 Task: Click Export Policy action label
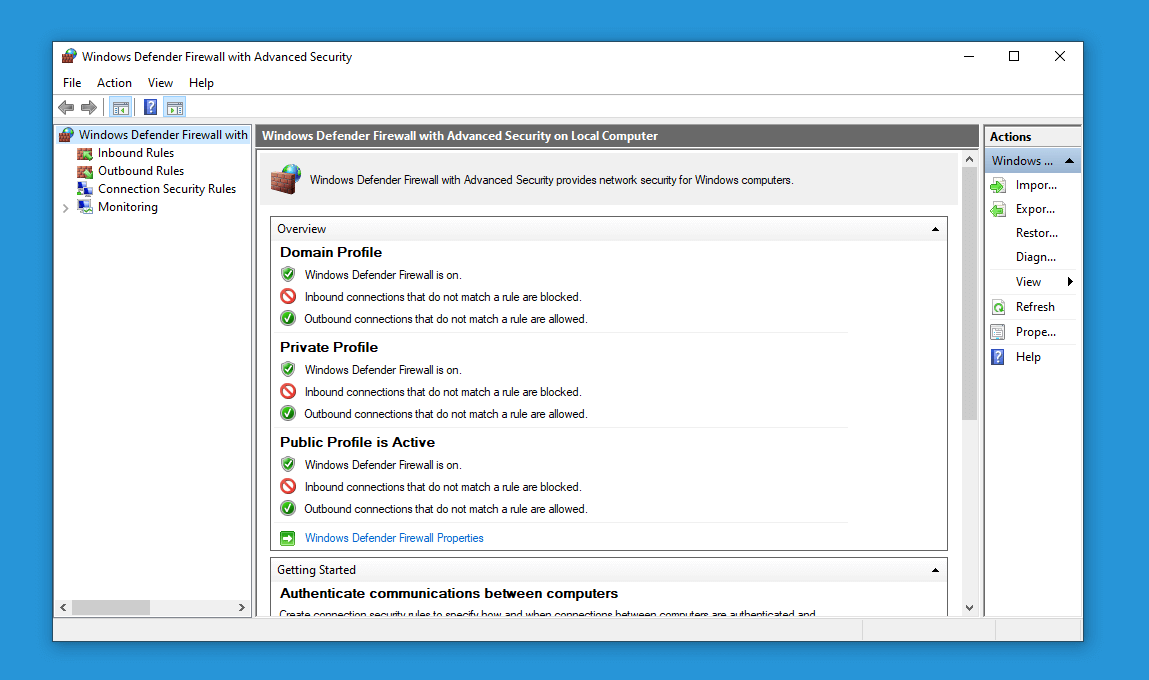[1035, 210]
